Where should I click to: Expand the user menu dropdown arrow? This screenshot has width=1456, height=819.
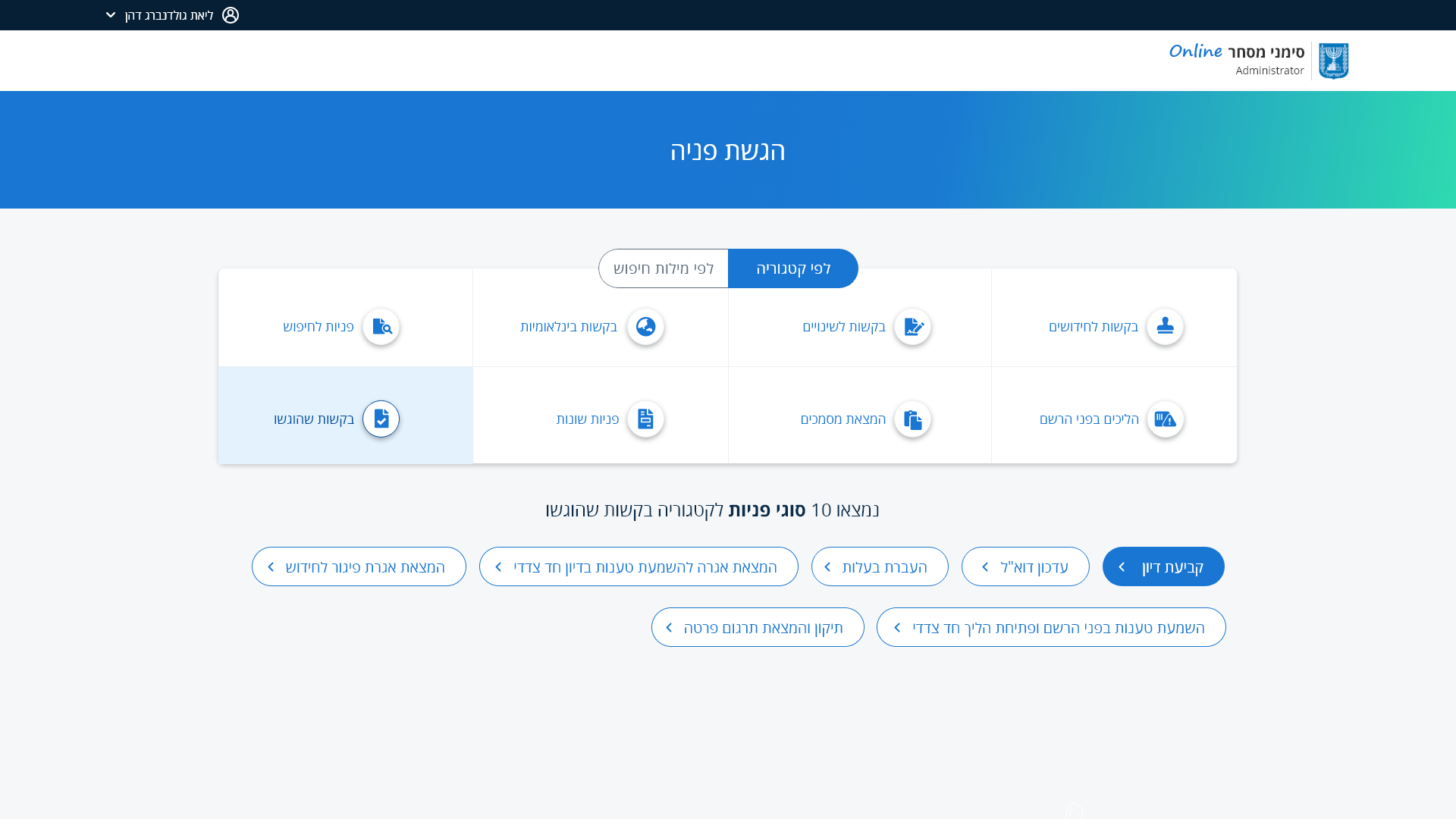(x=111, y=15)
